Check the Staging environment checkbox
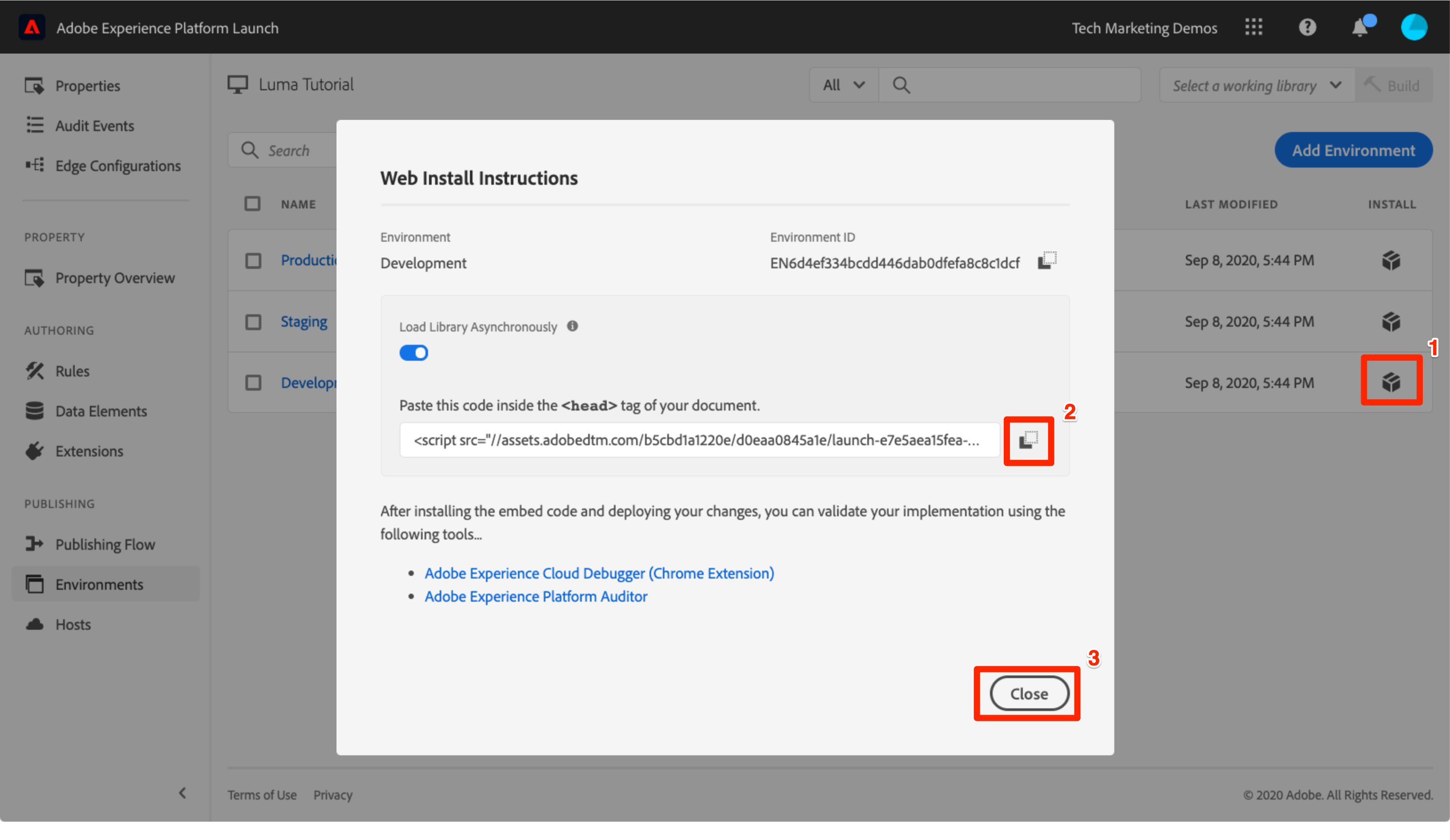The height and width of the screenshot is (840, 1450). tap(253, 322)
